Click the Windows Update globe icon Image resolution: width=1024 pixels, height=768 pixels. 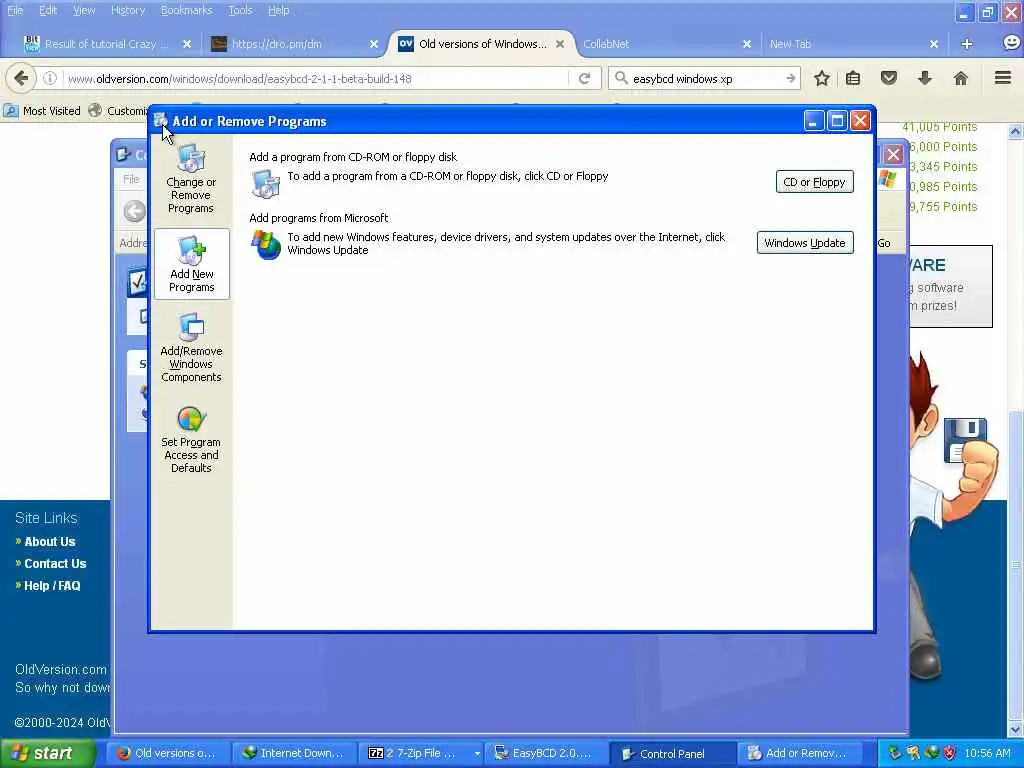265,245
